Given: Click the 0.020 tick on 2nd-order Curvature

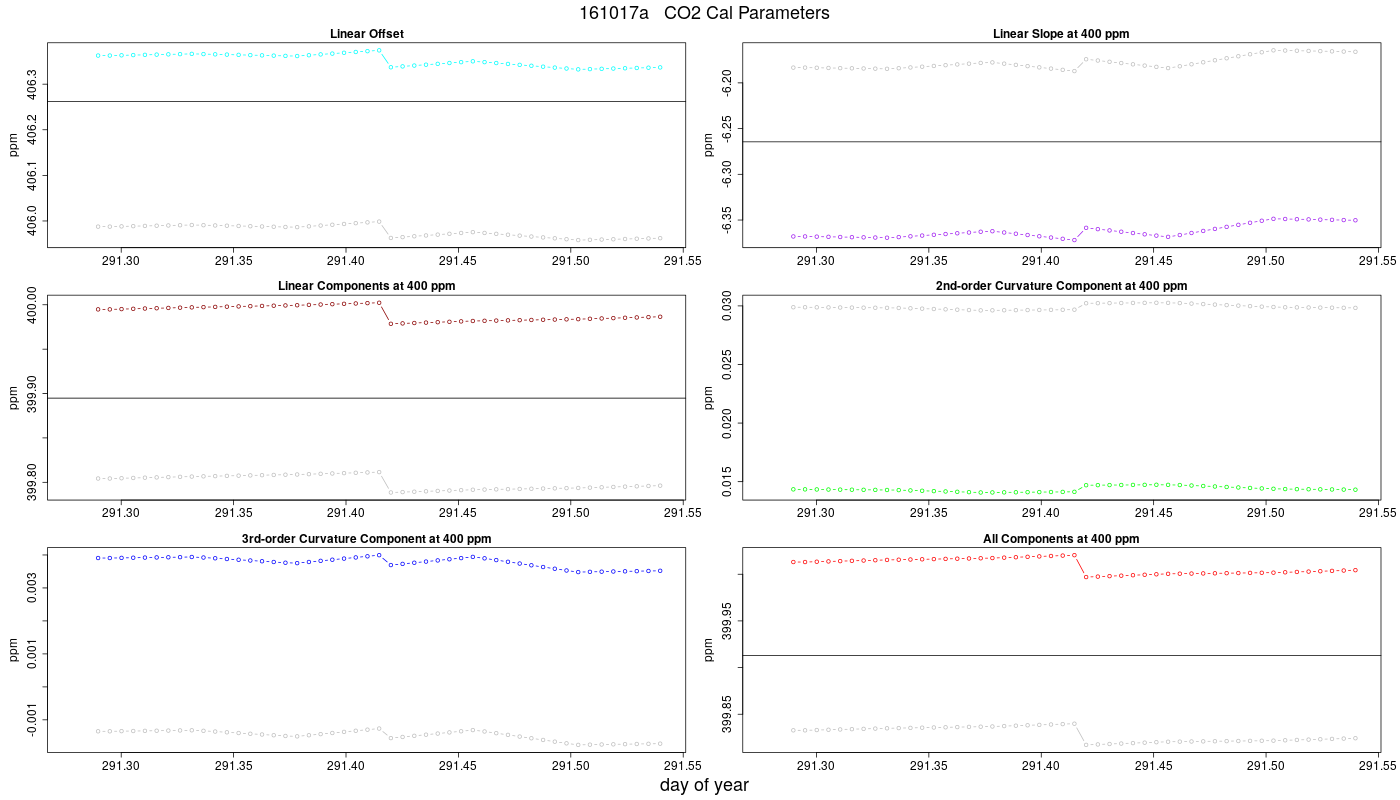Looking at the screenshot, I should point(728,423).
